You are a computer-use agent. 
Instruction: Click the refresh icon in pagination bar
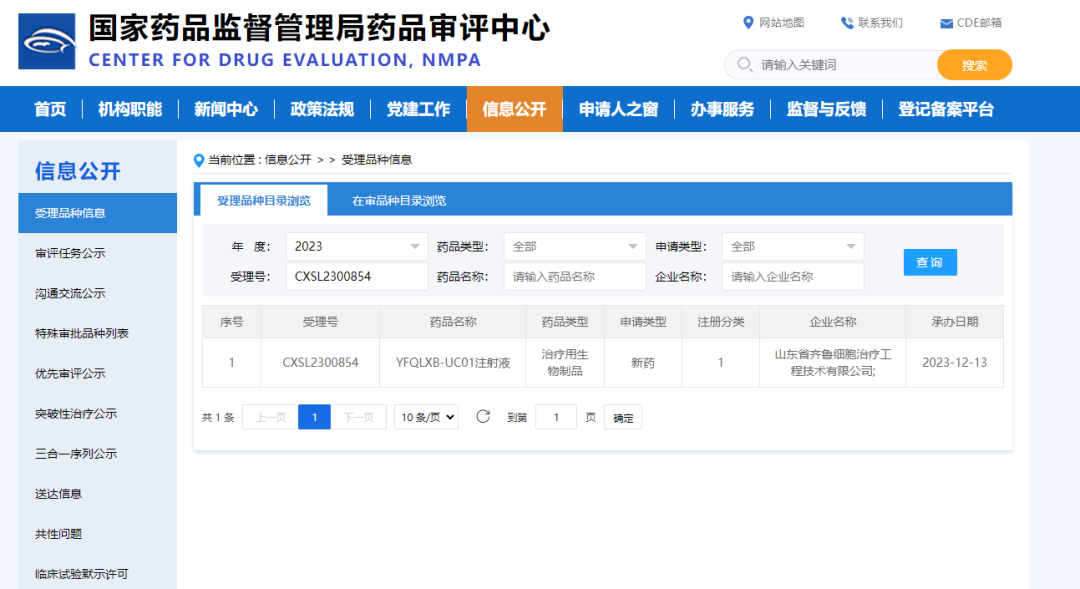click(x=483, y=416)
